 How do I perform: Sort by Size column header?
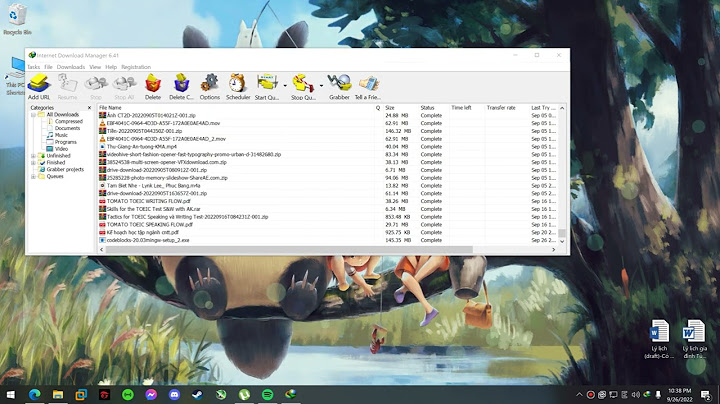click(x=400, y=107)
